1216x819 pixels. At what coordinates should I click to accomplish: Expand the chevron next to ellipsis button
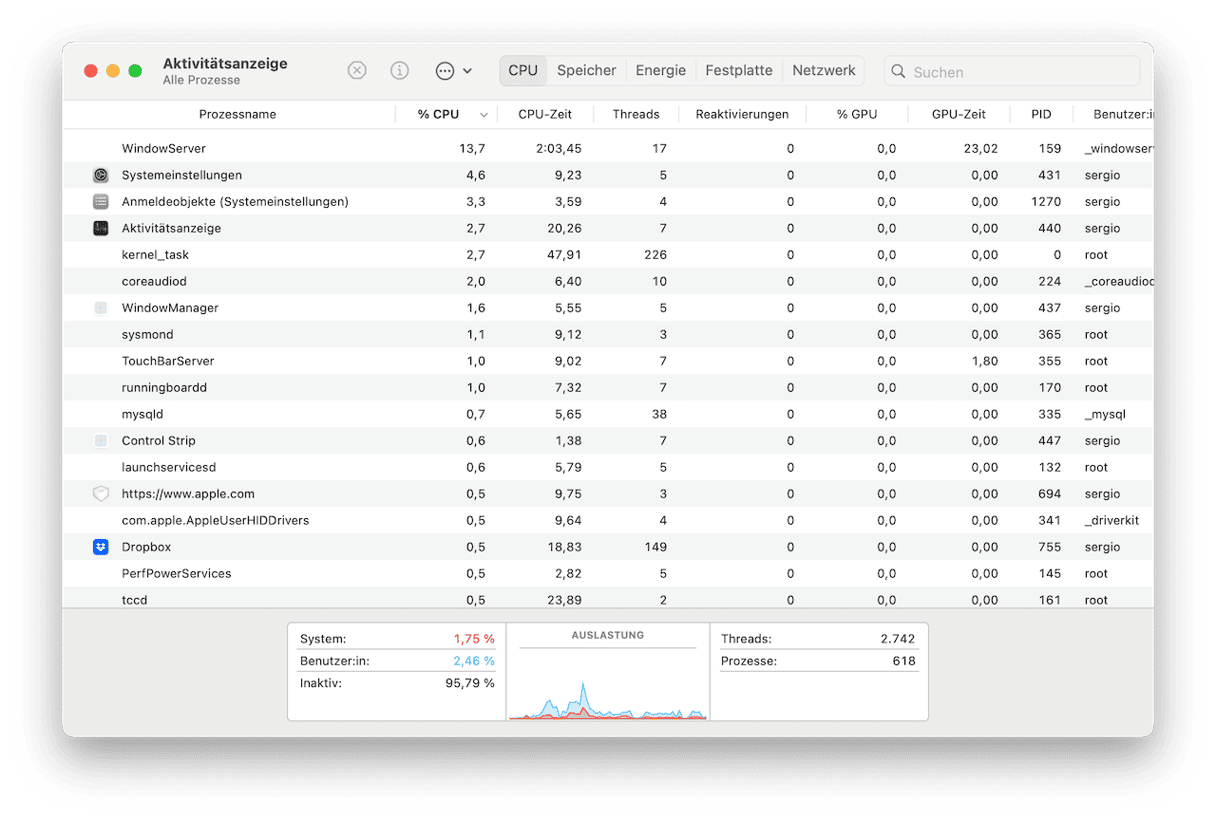467,71
